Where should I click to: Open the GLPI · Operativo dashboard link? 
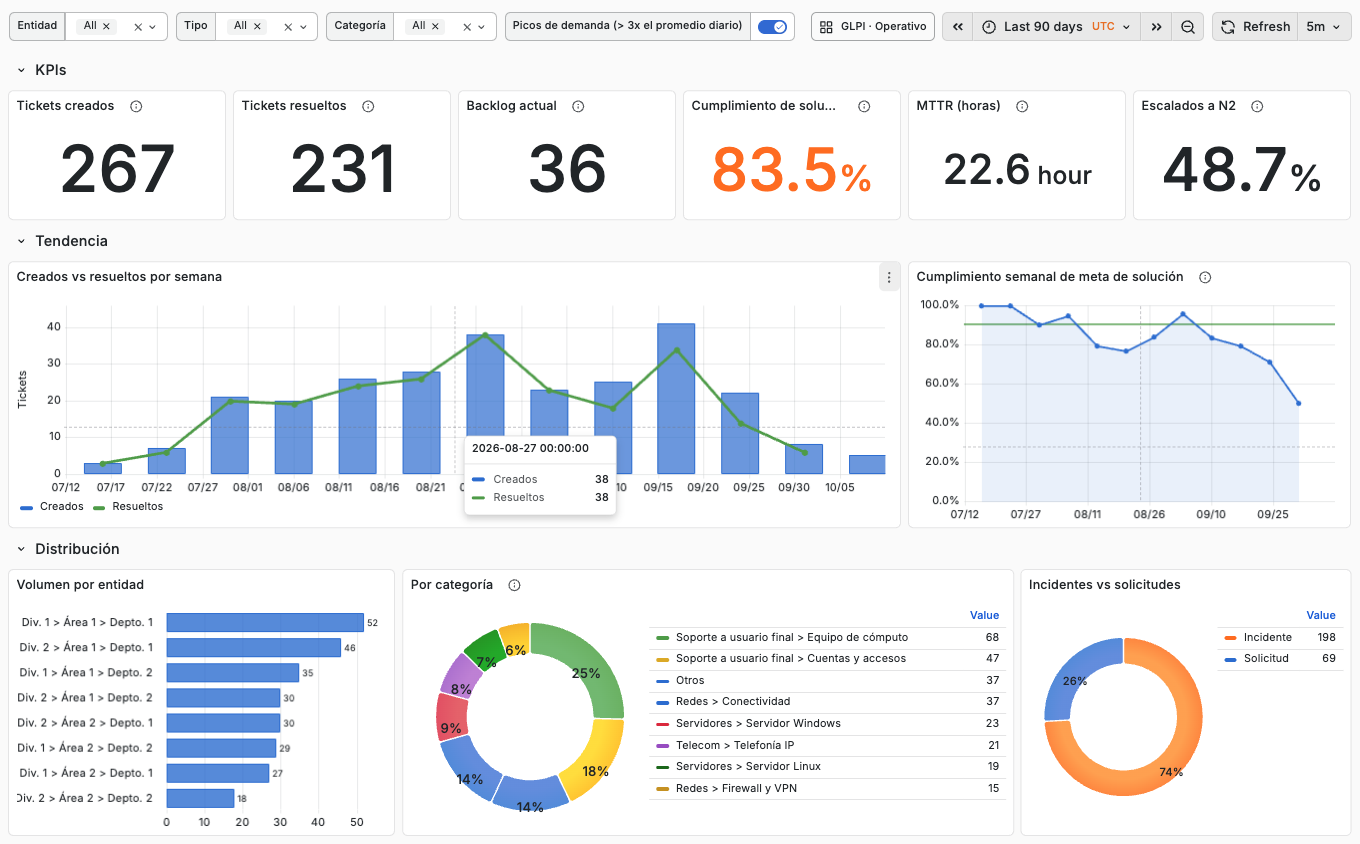coord(873,27)
